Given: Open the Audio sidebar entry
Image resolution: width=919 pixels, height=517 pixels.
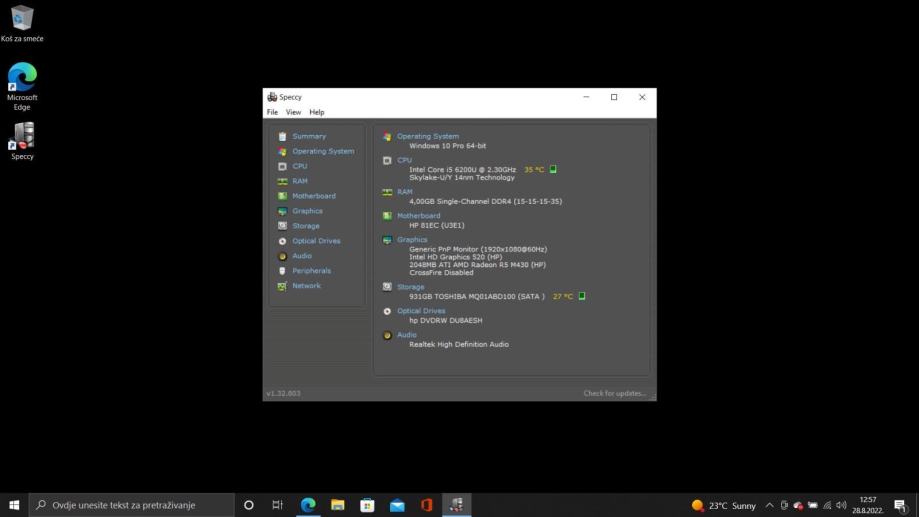Looking at the screenshot, I should click(302, 256).
